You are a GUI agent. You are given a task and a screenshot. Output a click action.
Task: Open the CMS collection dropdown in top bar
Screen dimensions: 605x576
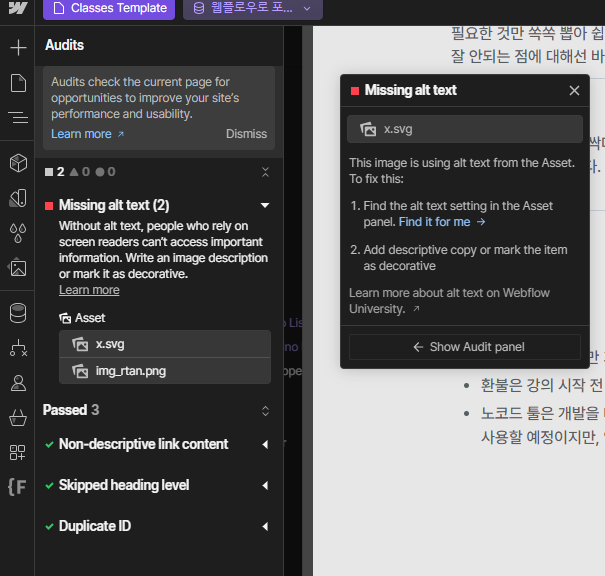[x=253, y=8]
